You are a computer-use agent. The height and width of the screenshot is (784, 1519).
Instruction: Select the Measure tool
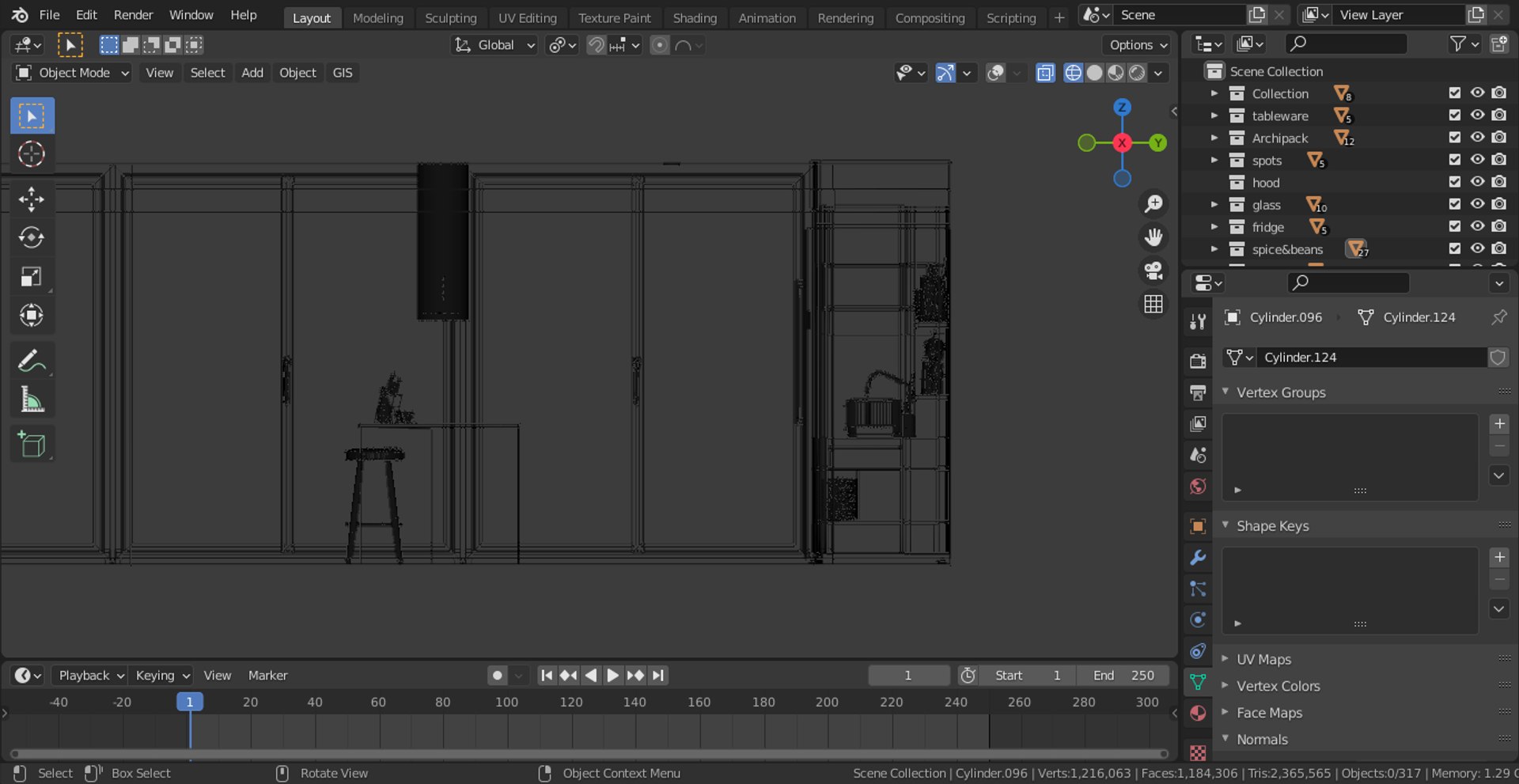[32, 400]
